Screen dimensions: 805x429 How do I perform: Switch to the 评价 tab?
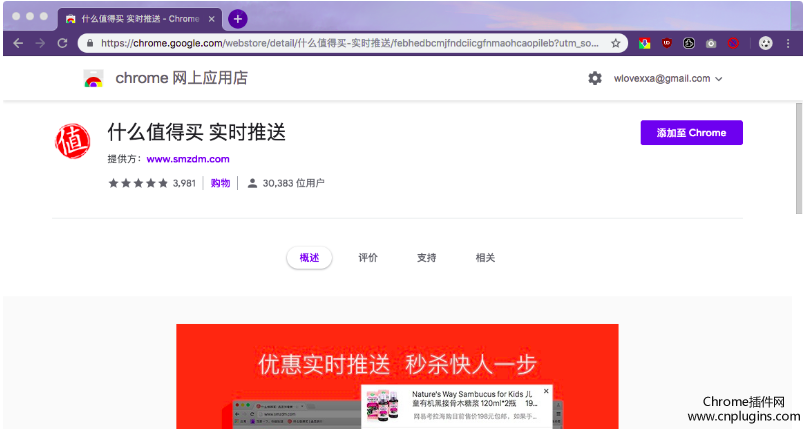pos(368,258)
